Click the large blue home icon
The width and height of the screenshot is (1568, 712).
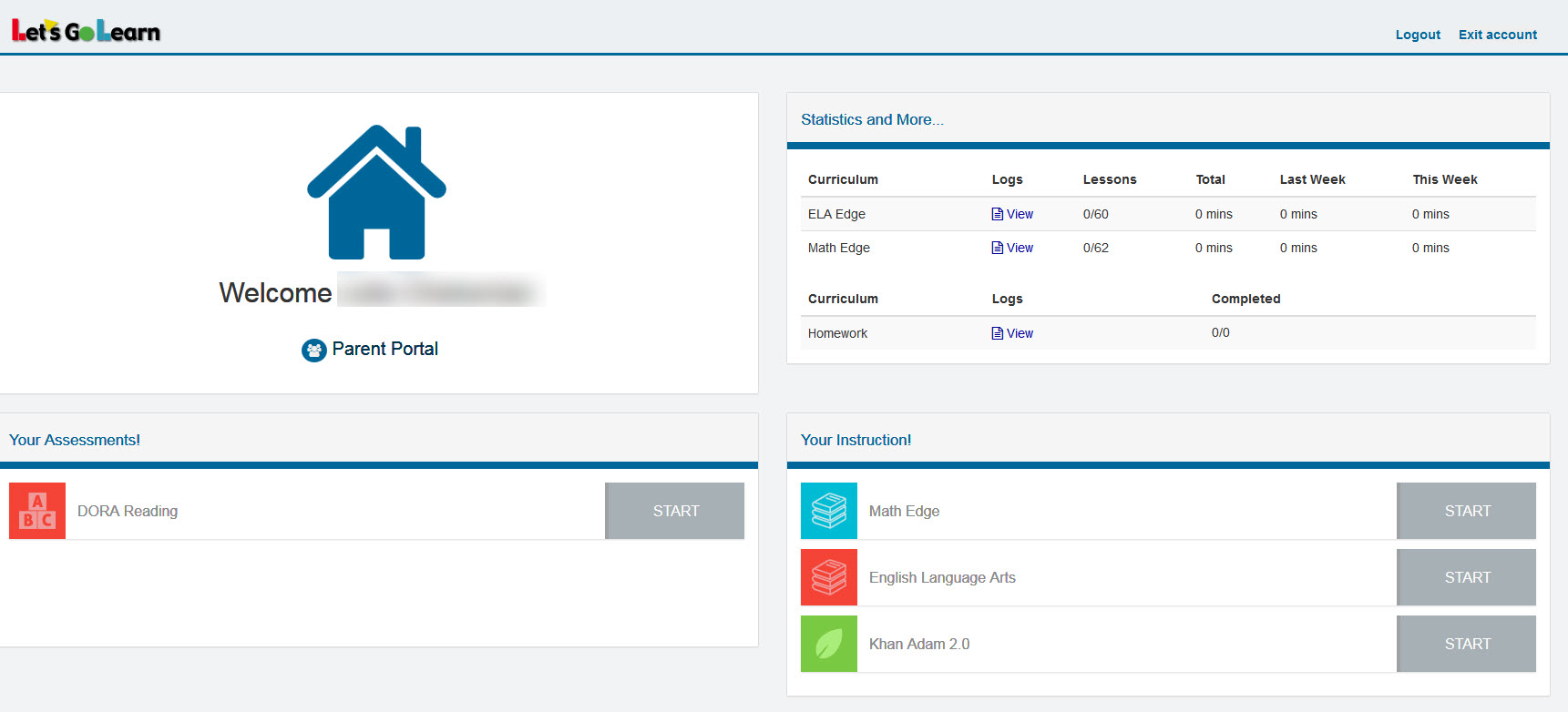coord(376,192)
